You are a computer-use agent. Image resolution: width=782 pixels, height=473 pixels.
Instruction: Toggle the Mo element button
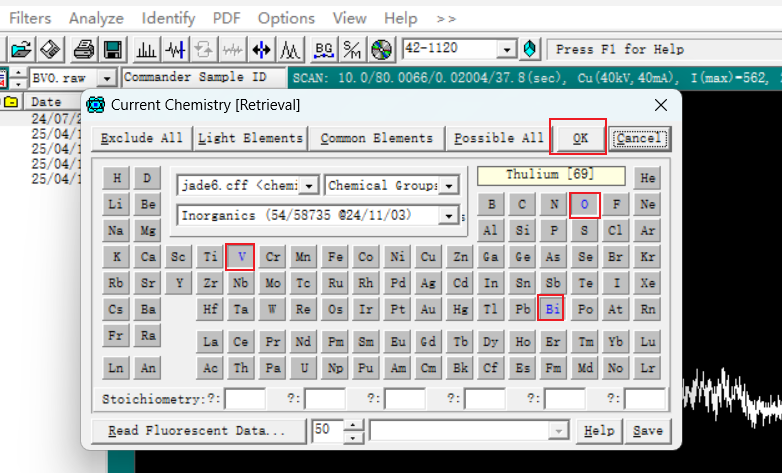pos(272,283)
